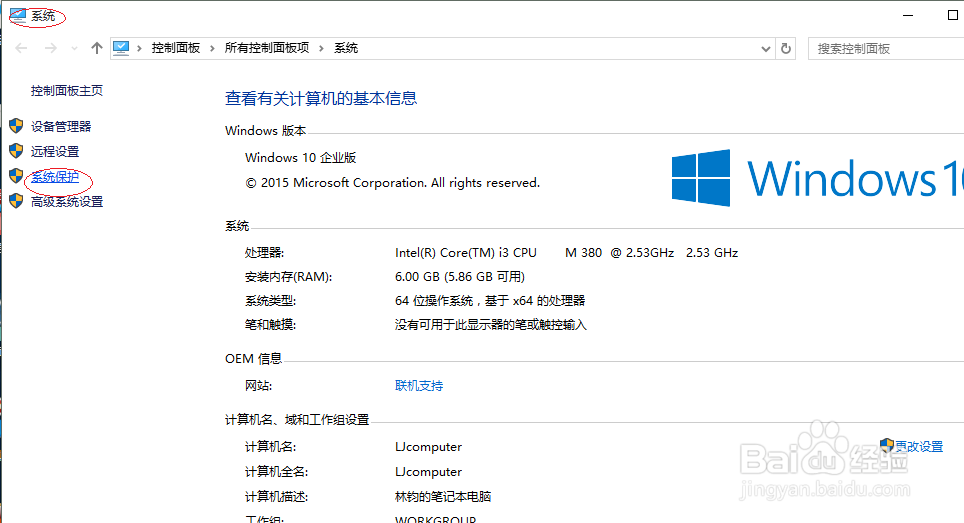964x523 pixels.
Task: Click shield icon beside 更改设置
Action: [x=887, y=446]
